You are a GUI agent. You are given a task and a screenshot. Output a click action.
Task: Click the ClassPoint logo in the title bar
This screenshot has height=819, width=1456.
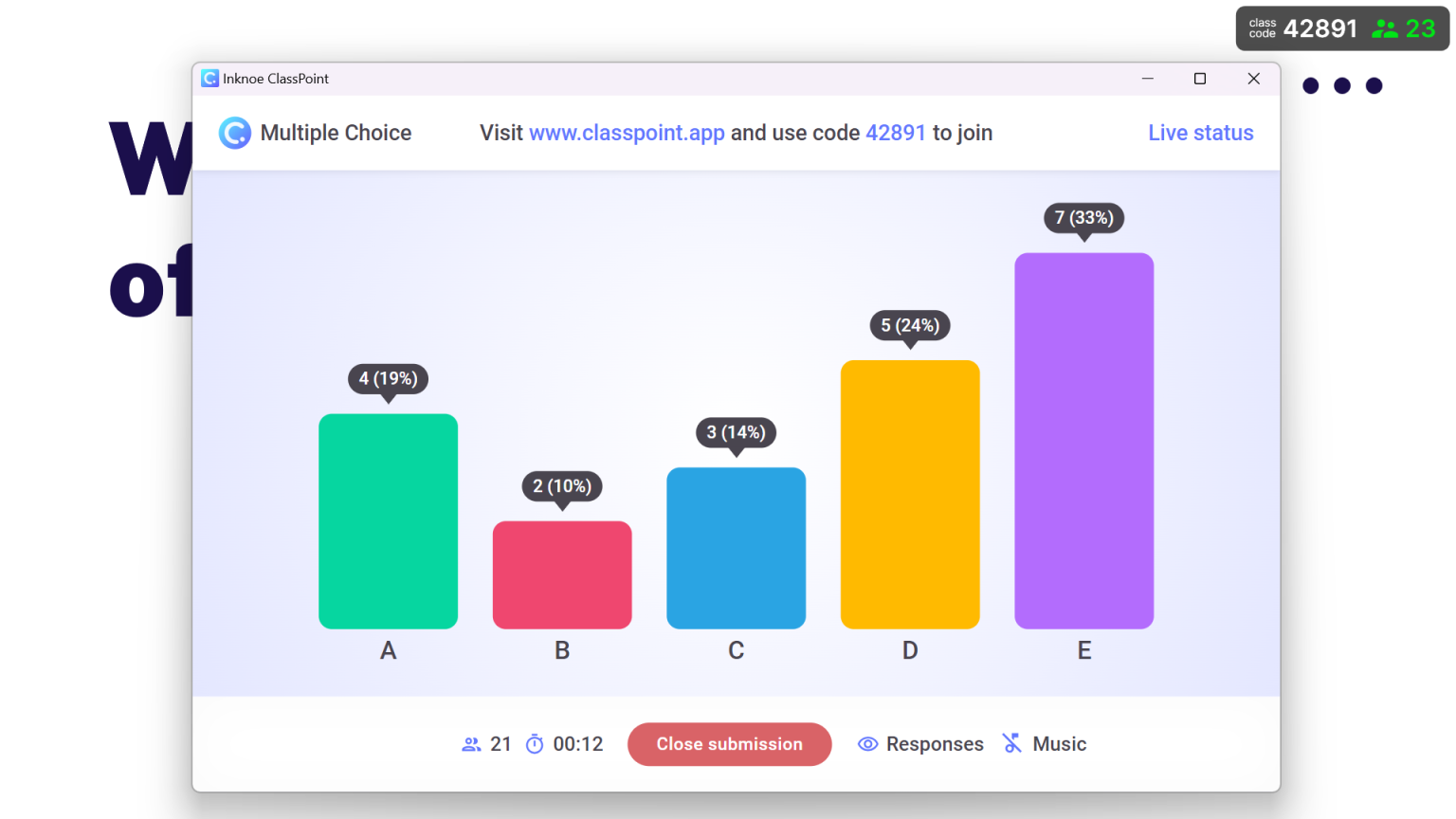point(209,79)
